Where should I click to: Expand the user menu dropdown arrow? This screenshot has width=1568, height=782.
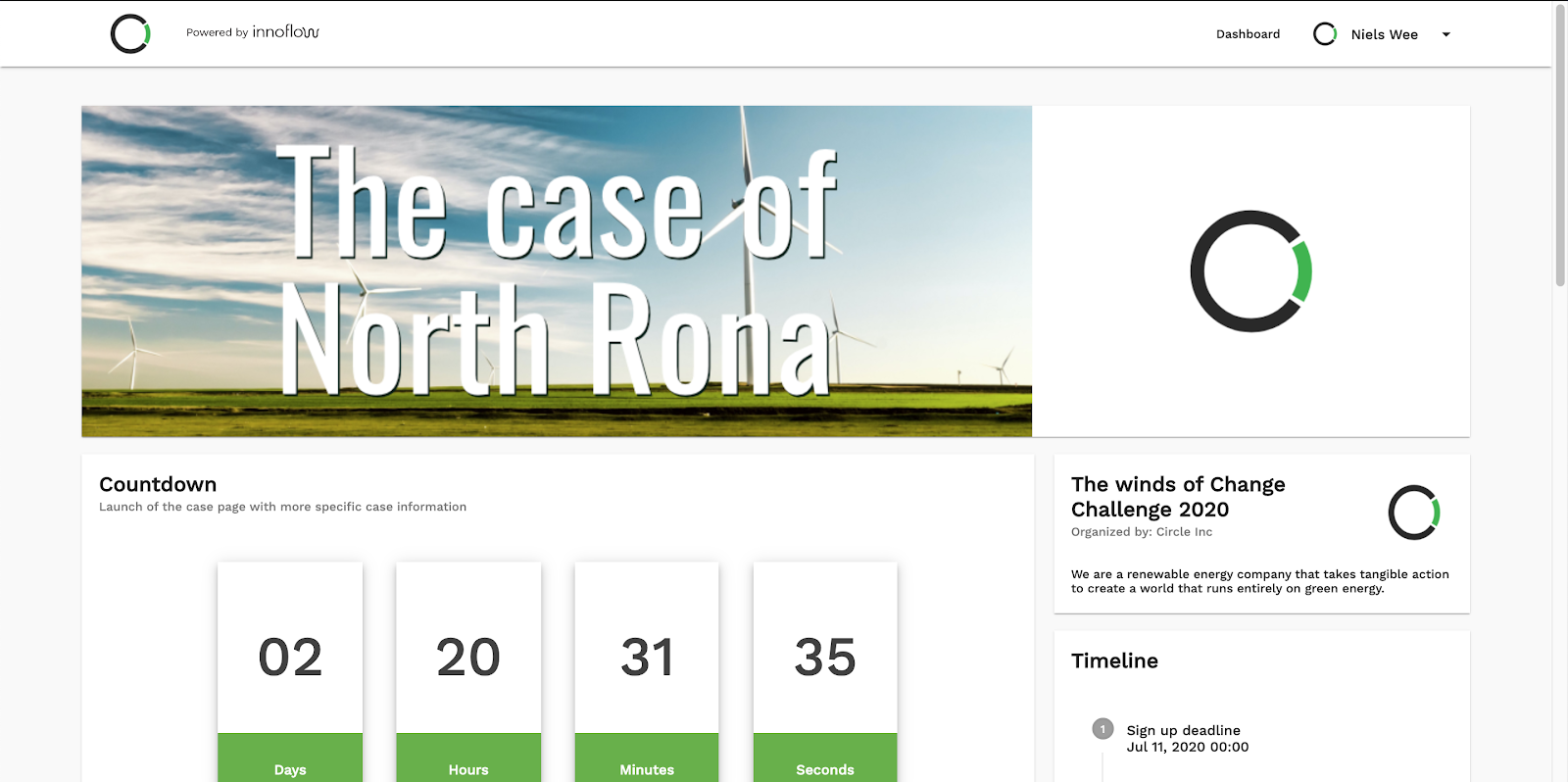click(1445, 34)
